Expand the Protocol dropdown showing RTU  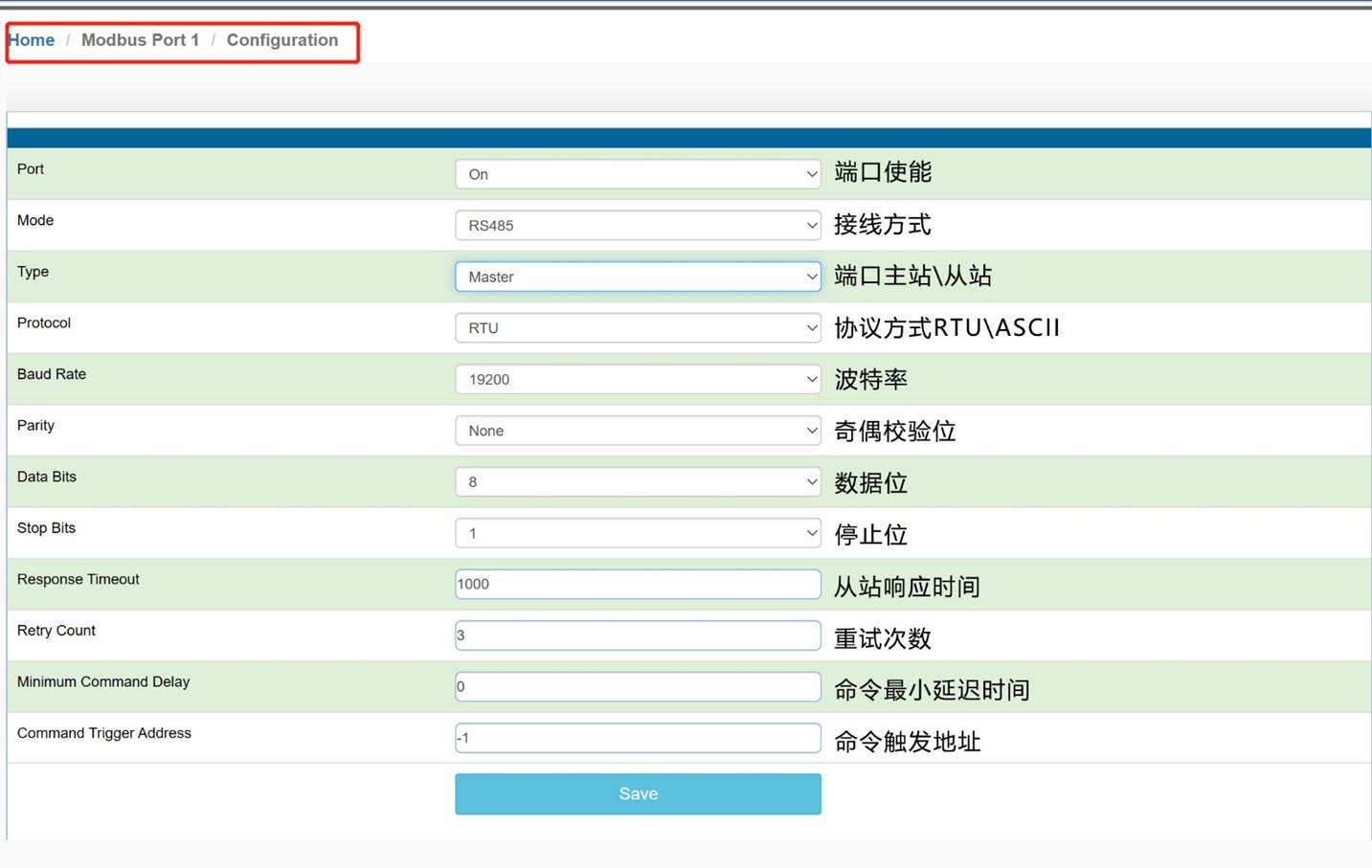tap(638, 328)
